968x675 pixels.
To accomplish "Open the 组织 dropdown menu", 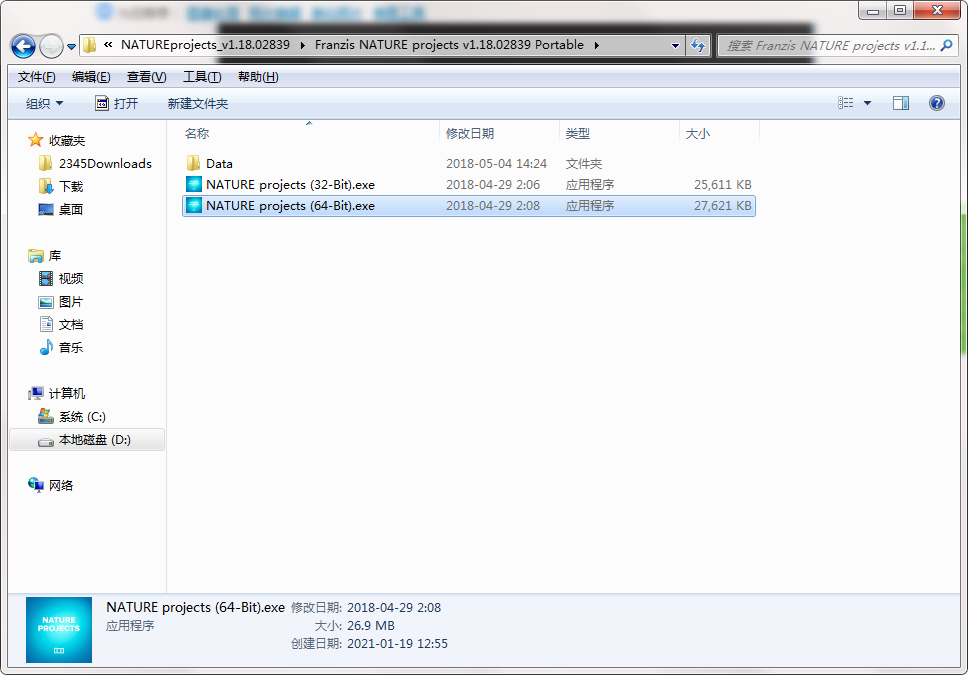I will click(44, 103).
